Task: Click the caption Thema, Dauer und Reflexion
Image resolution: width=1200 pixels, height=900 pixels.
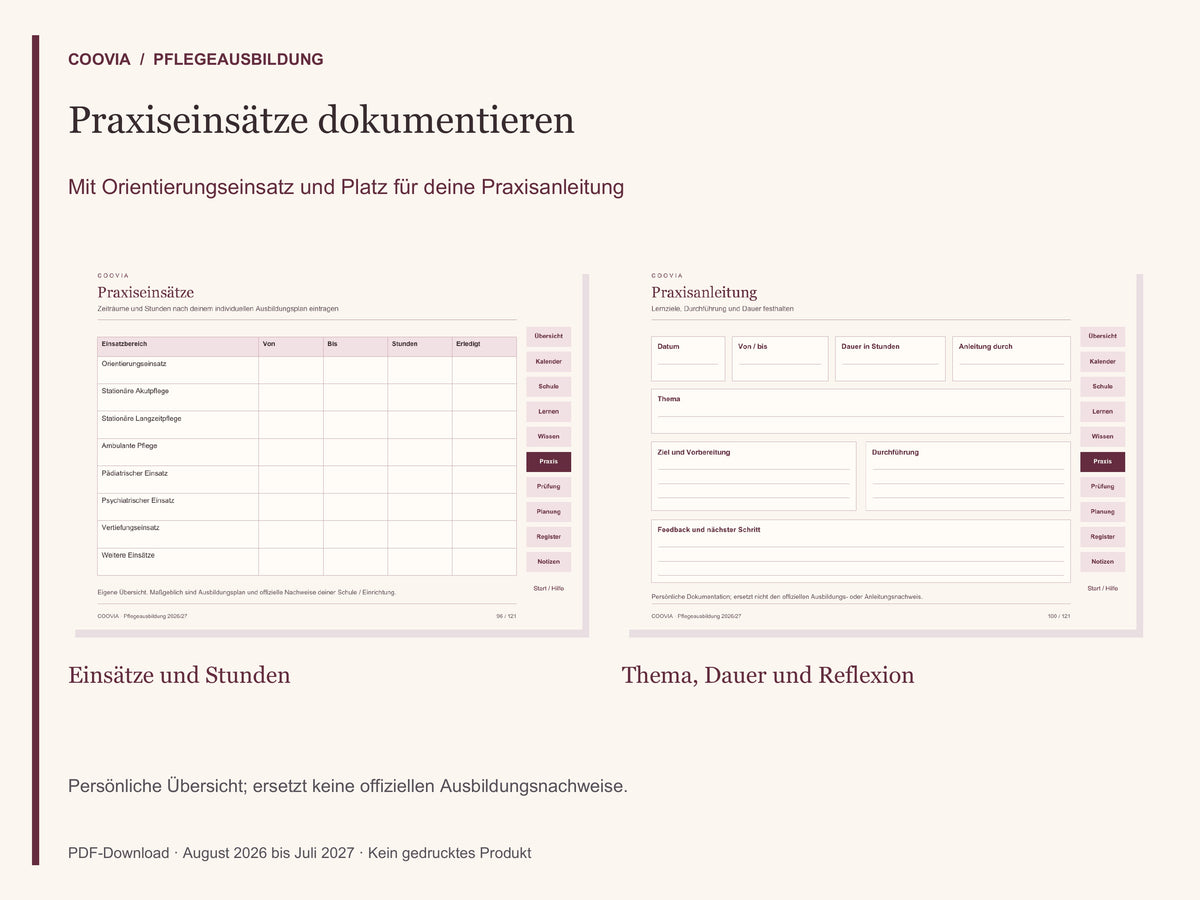Action: [768, 675]
